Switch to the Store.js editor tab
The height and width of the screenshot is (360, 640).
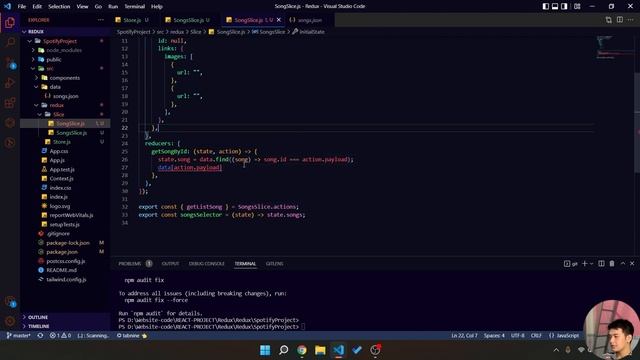coord(132,20)
